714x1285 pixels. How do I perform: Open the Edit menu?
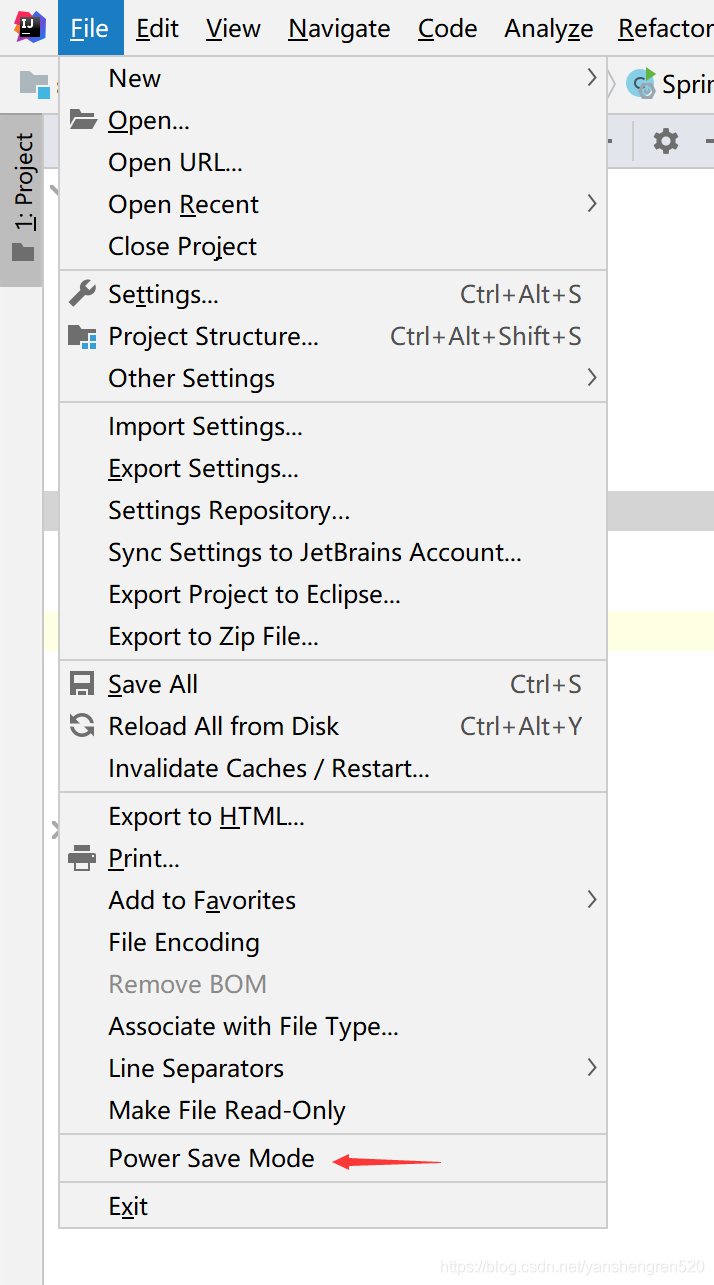[x=158, y=29]
